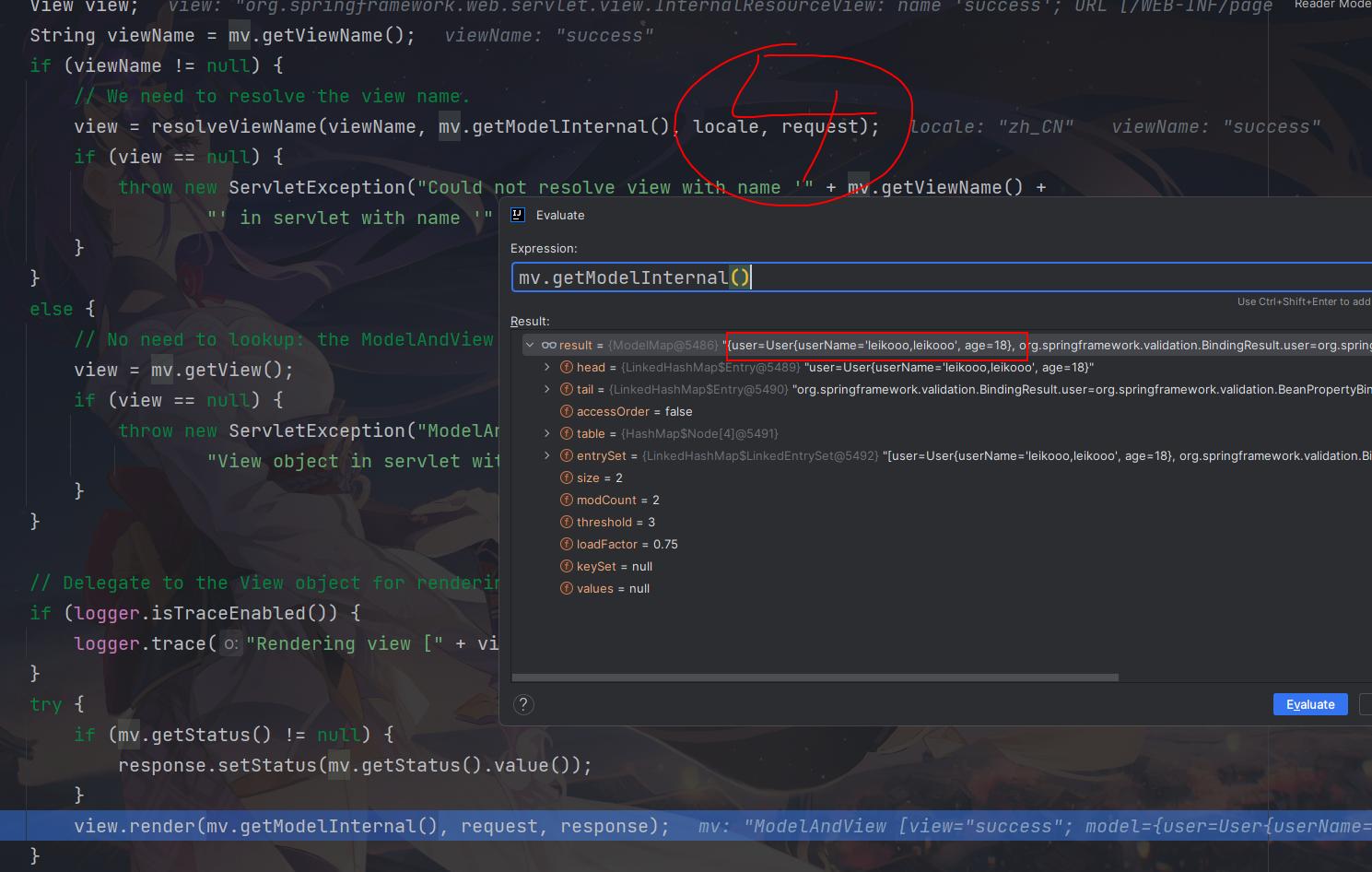This screenshot has height=872, width=1372.
Task: Click the 'view = mv.getView();' code line
Action: tap(183, 370)
